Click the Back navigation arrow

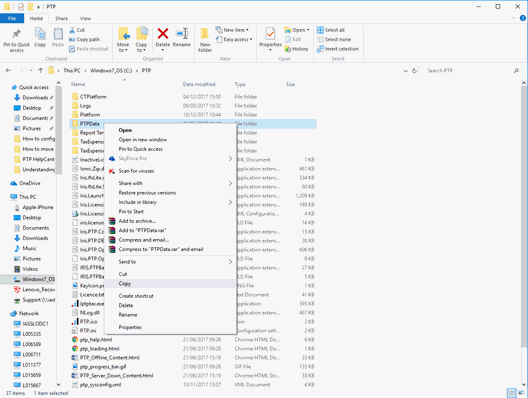coord(9,70)
